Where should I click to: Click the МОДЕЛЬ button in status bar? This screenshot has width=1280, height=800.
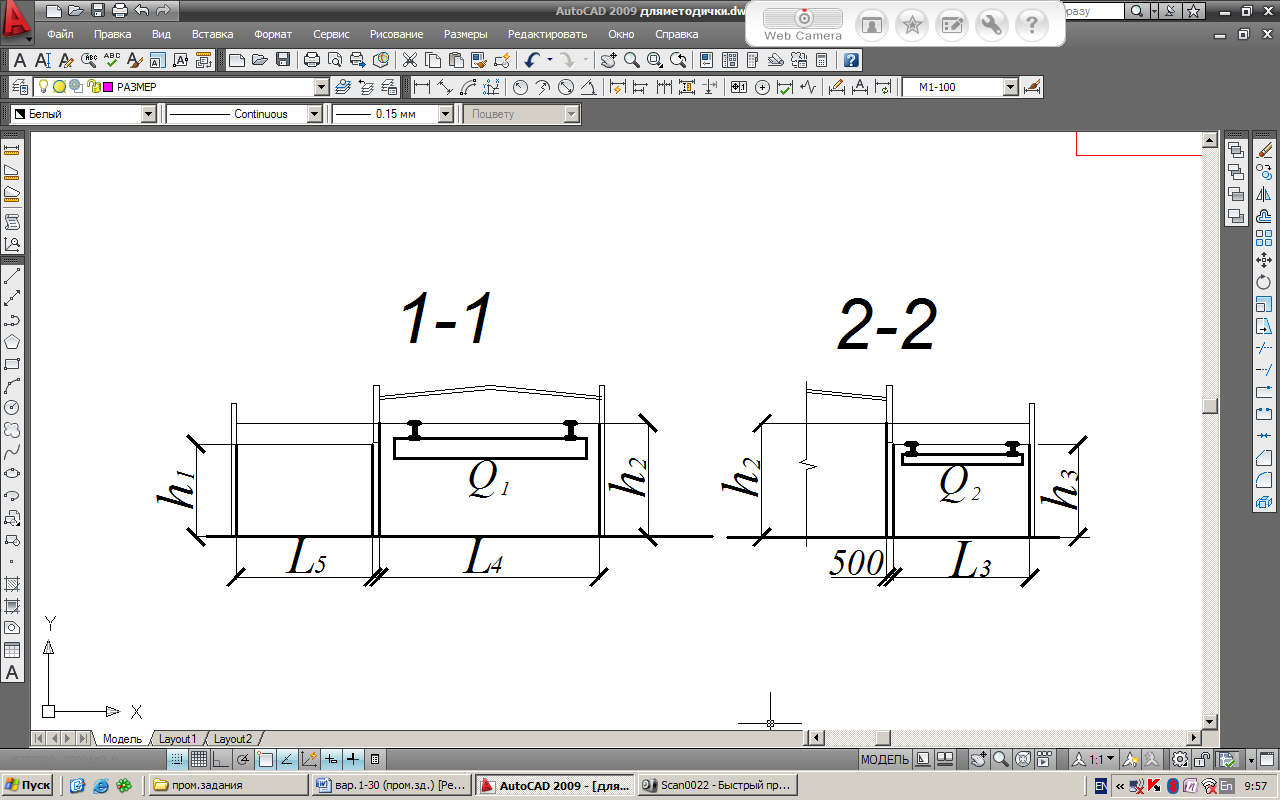884,759
